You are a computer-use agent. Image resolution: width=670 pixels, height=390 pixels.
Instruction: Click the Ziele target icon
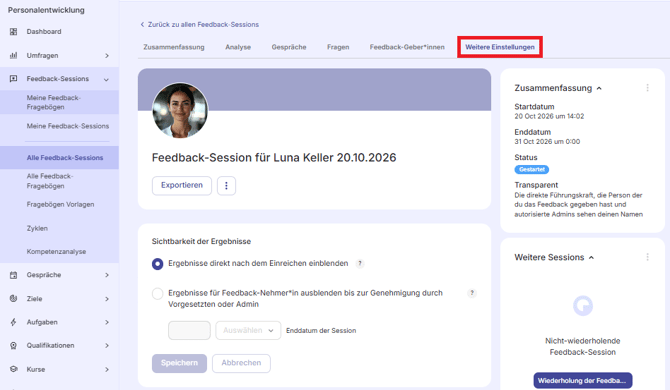[x=14, y=299]
